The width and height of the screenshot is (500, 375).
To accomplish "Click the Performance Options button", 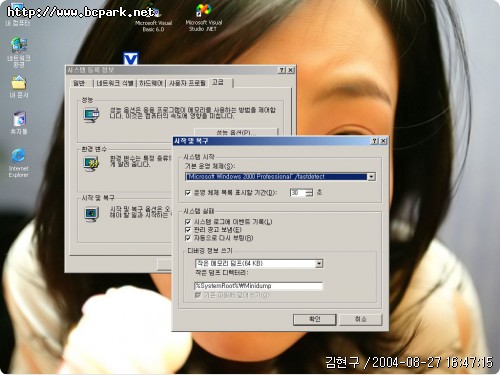I will tap(236, 132).
